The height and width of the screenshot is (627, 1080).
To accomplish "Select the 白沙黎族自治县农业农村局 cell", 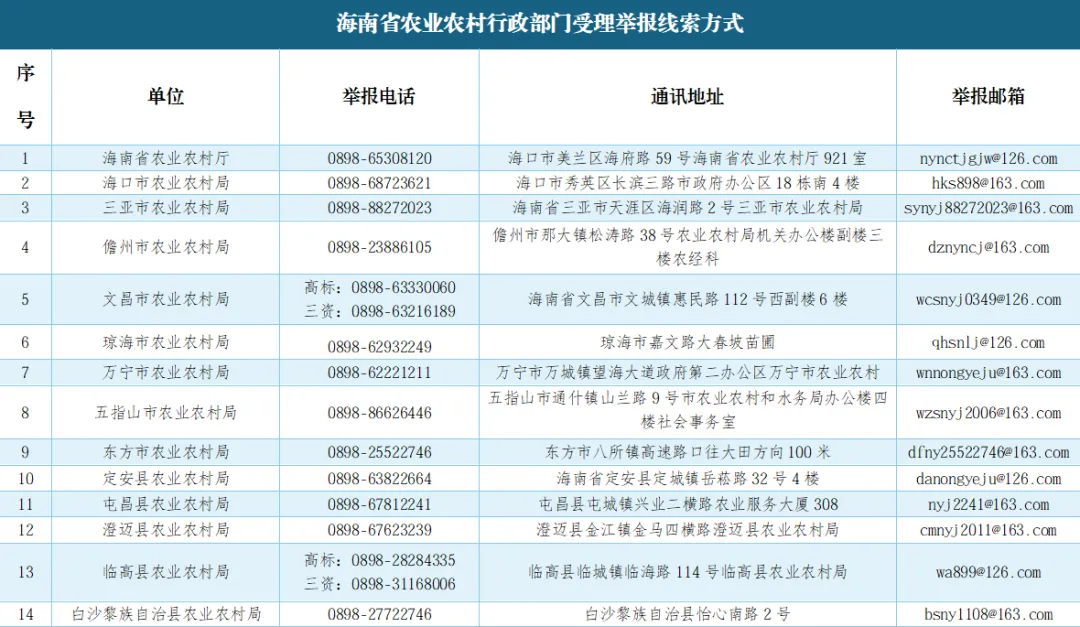I will coord(166,614).
